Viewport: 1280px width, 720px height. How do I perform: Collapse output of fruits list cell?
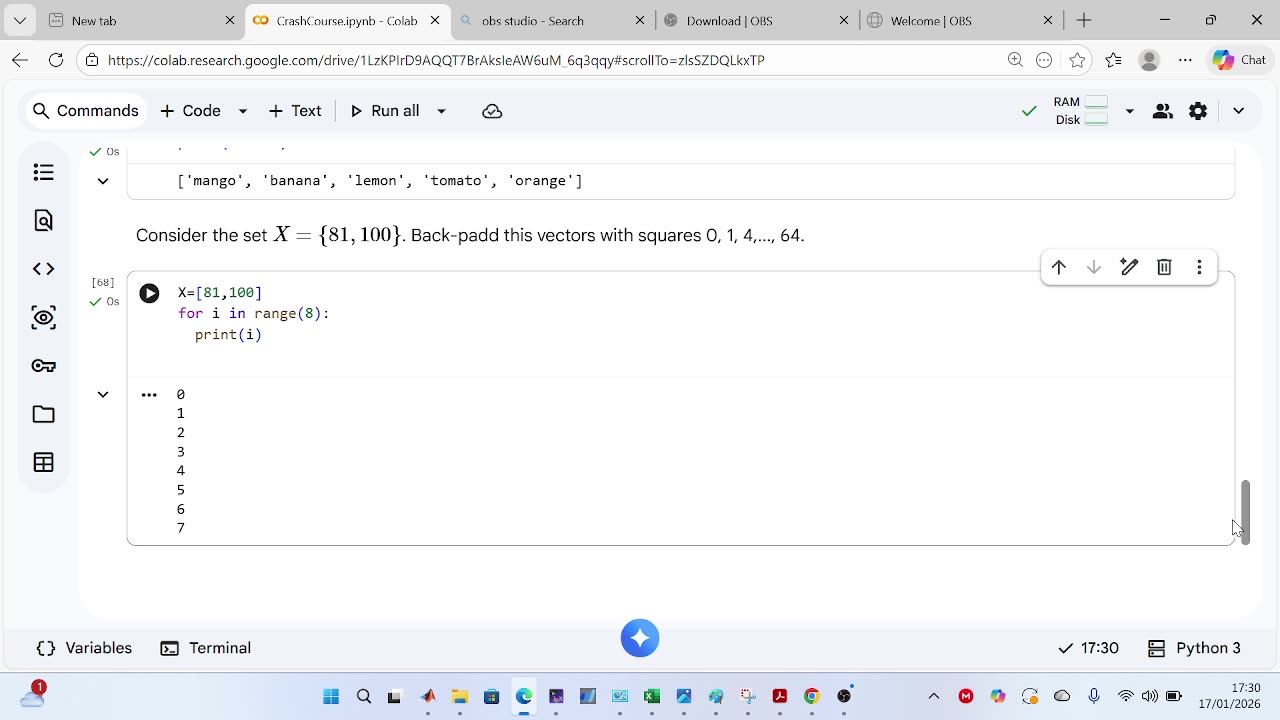coord(103,181)
